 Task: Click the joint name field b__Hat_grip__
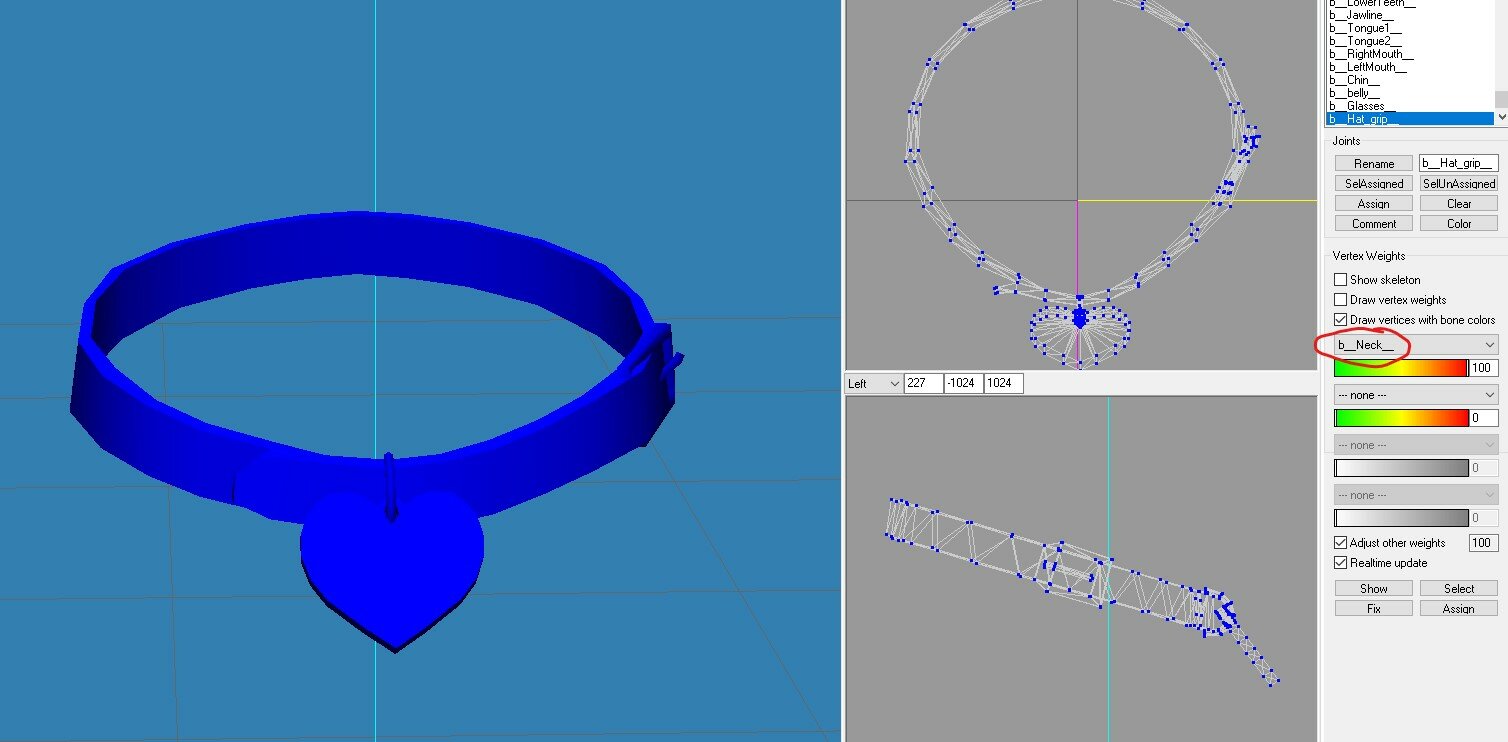[x=1458, y=163]
